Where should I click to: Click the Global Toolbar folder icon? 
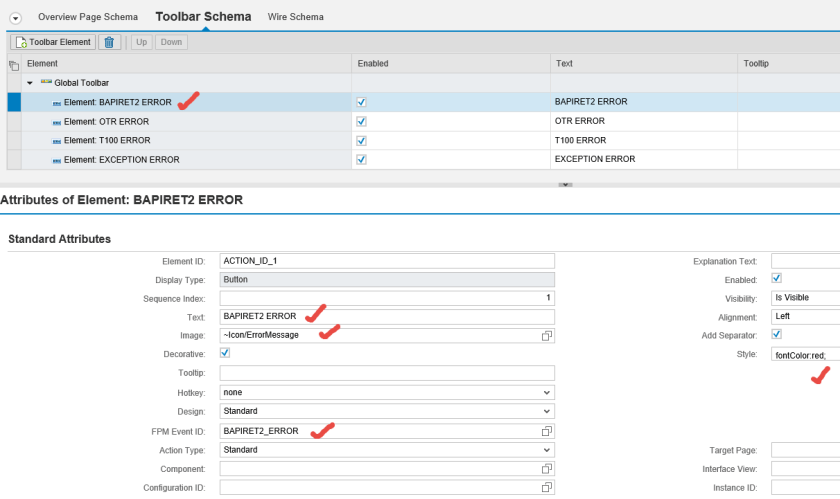(46, 83)
